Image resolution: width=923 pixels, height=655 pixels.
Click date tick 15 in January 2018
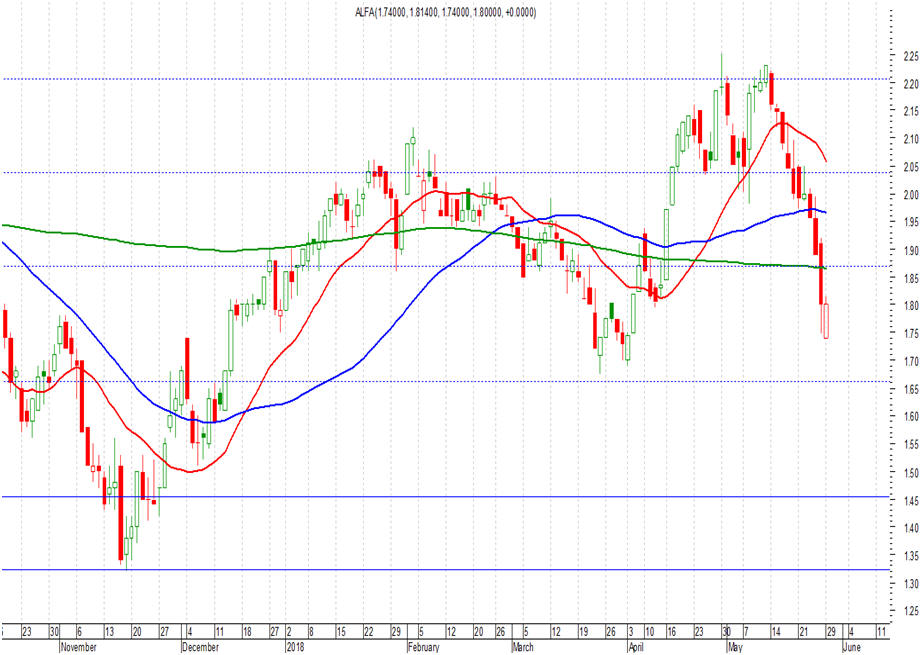(x=341, y=632)
